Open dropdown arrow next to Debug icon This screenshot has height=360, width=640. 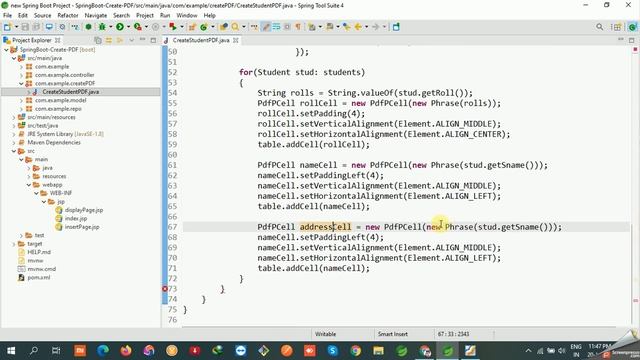(x=110, y=27)
